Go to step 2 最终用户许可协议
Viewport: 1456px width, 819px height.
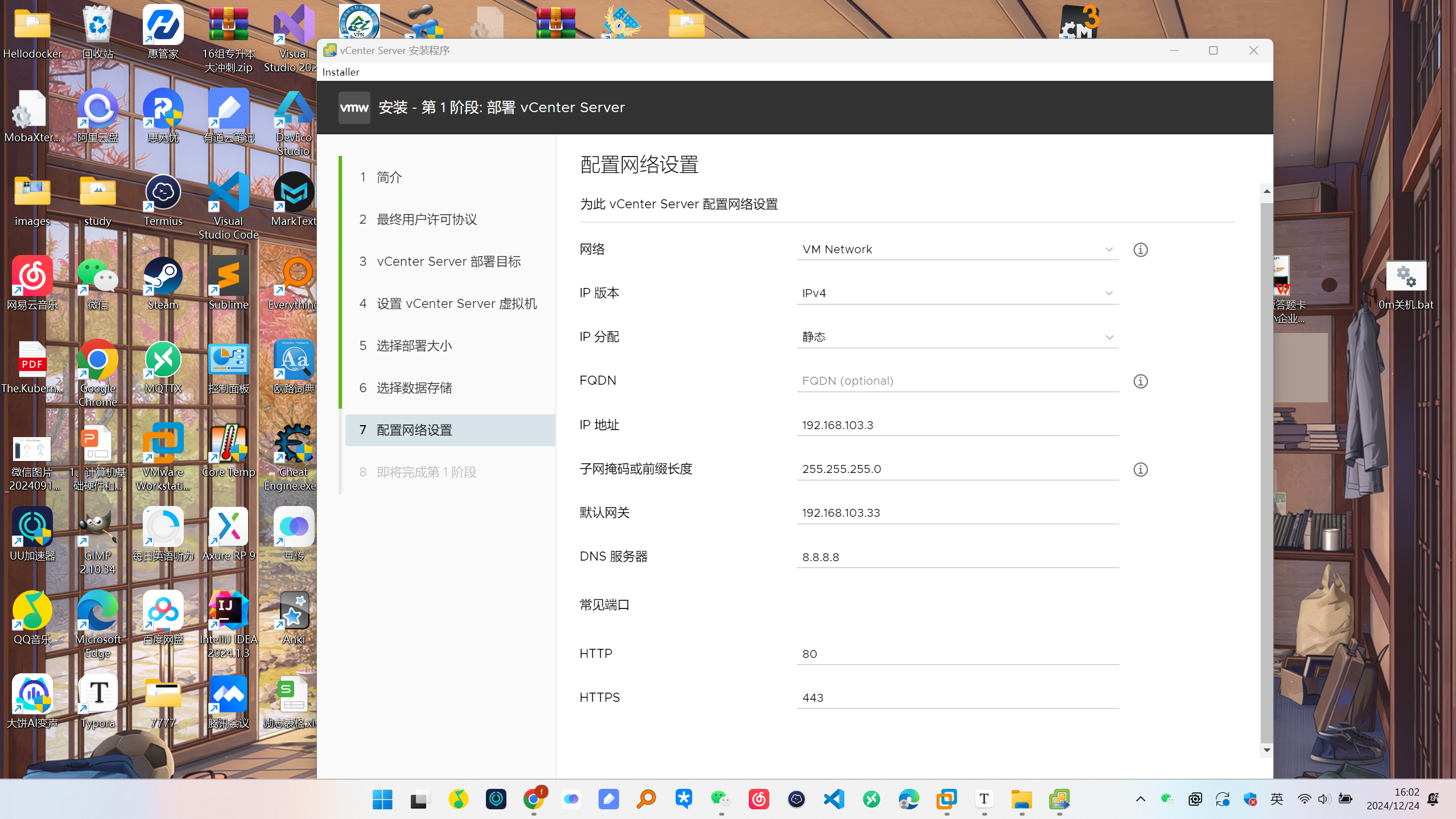coord(449,220)
